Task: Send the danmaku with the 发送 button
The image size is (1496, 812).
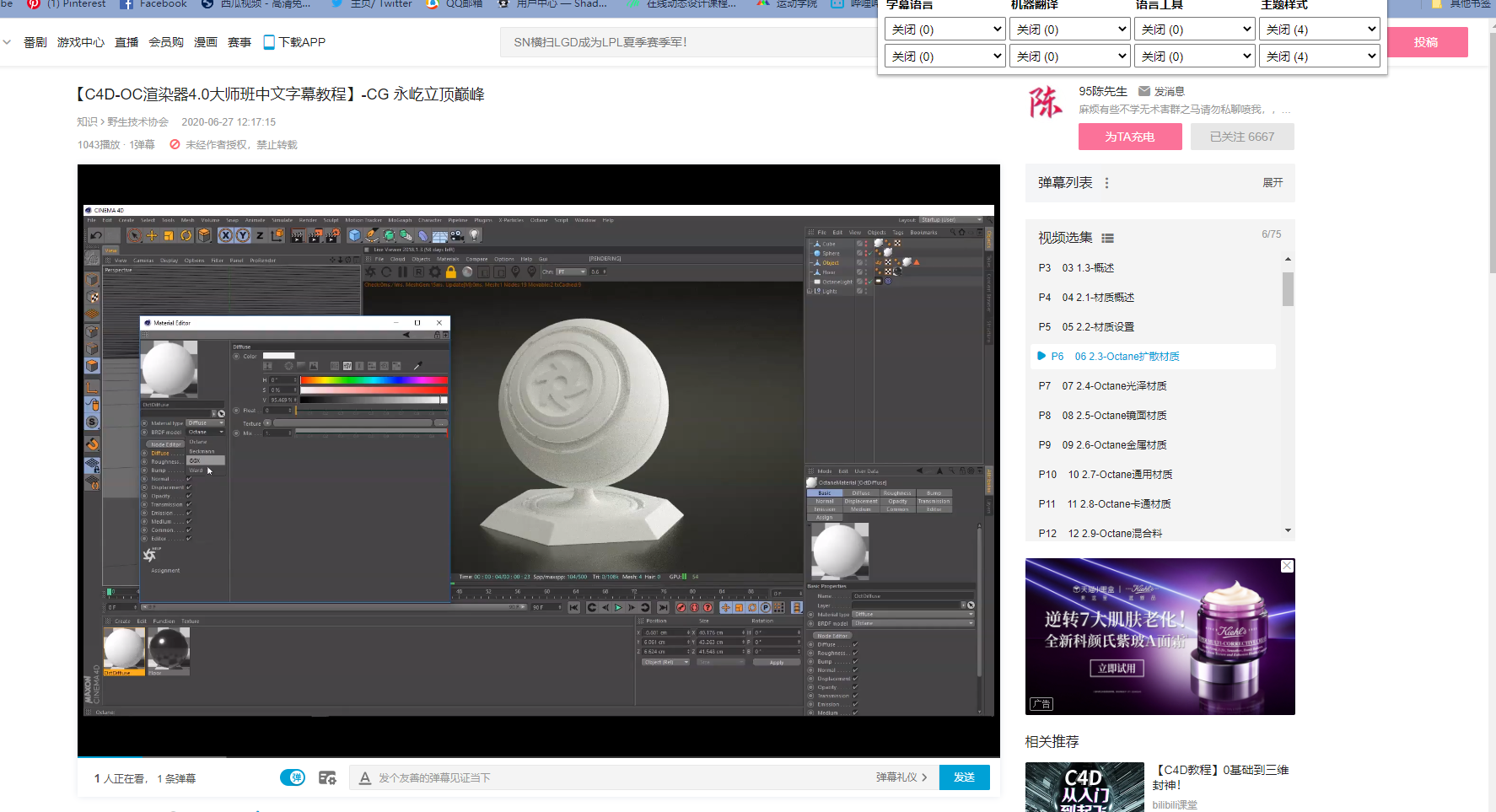Action: pyautogui.click(x=965, y=777)
